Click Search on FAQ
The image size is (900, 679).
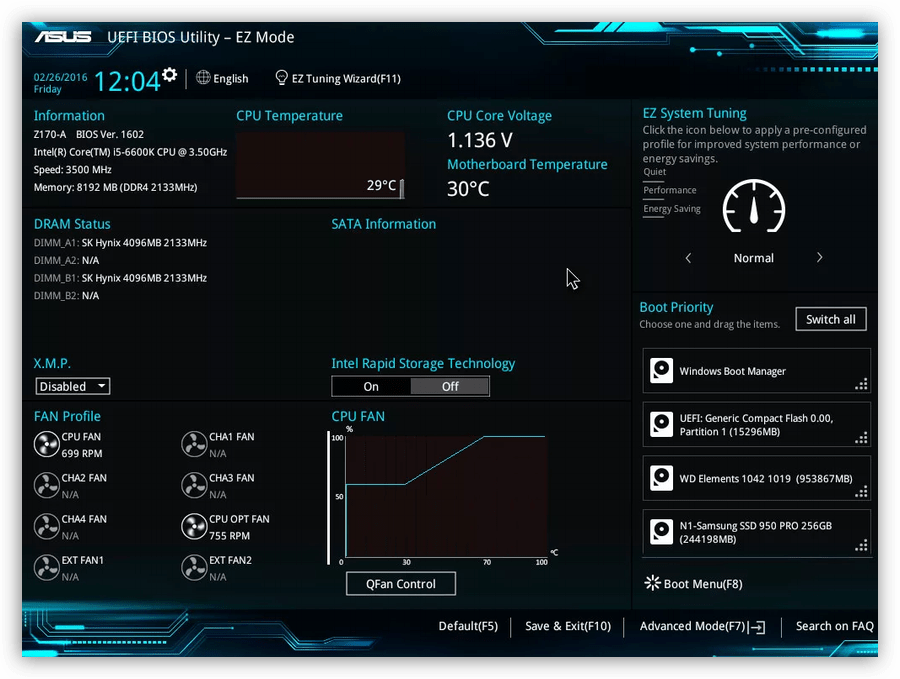point(835,626)
